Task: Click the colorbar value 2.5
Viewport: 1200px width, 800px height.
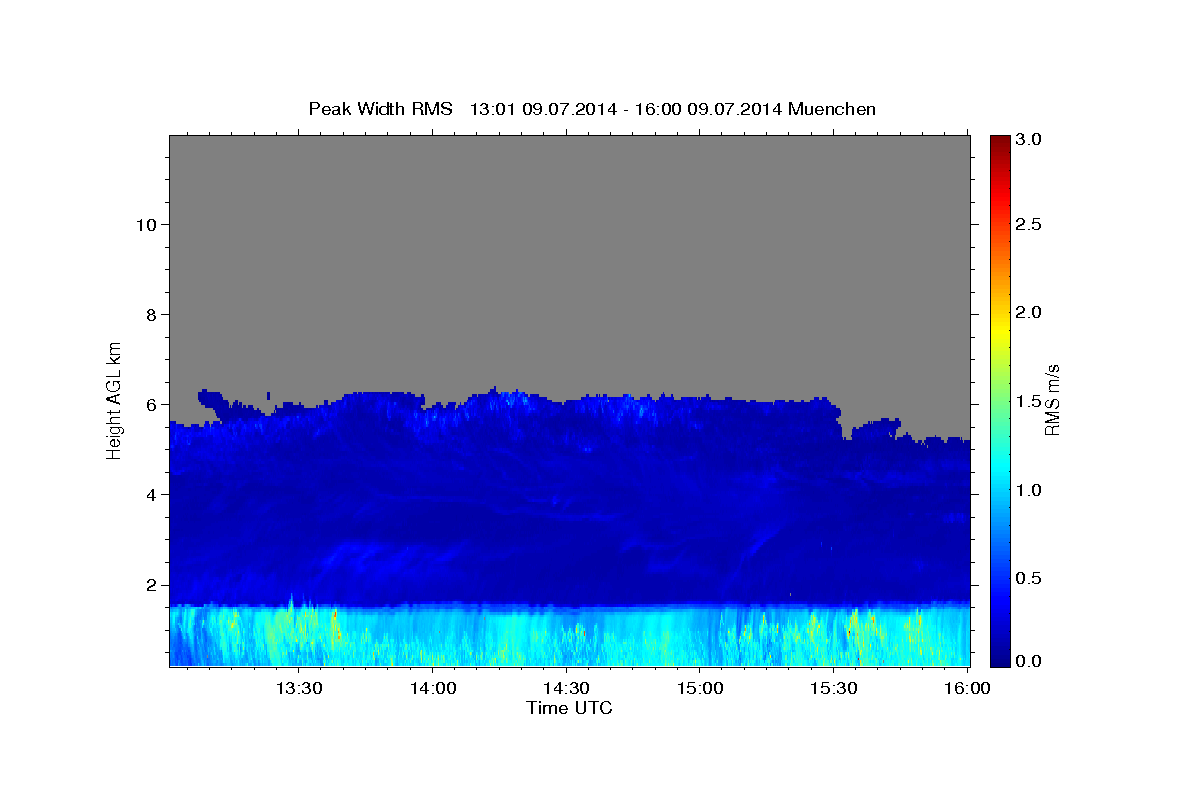Action: [1029, 225]
